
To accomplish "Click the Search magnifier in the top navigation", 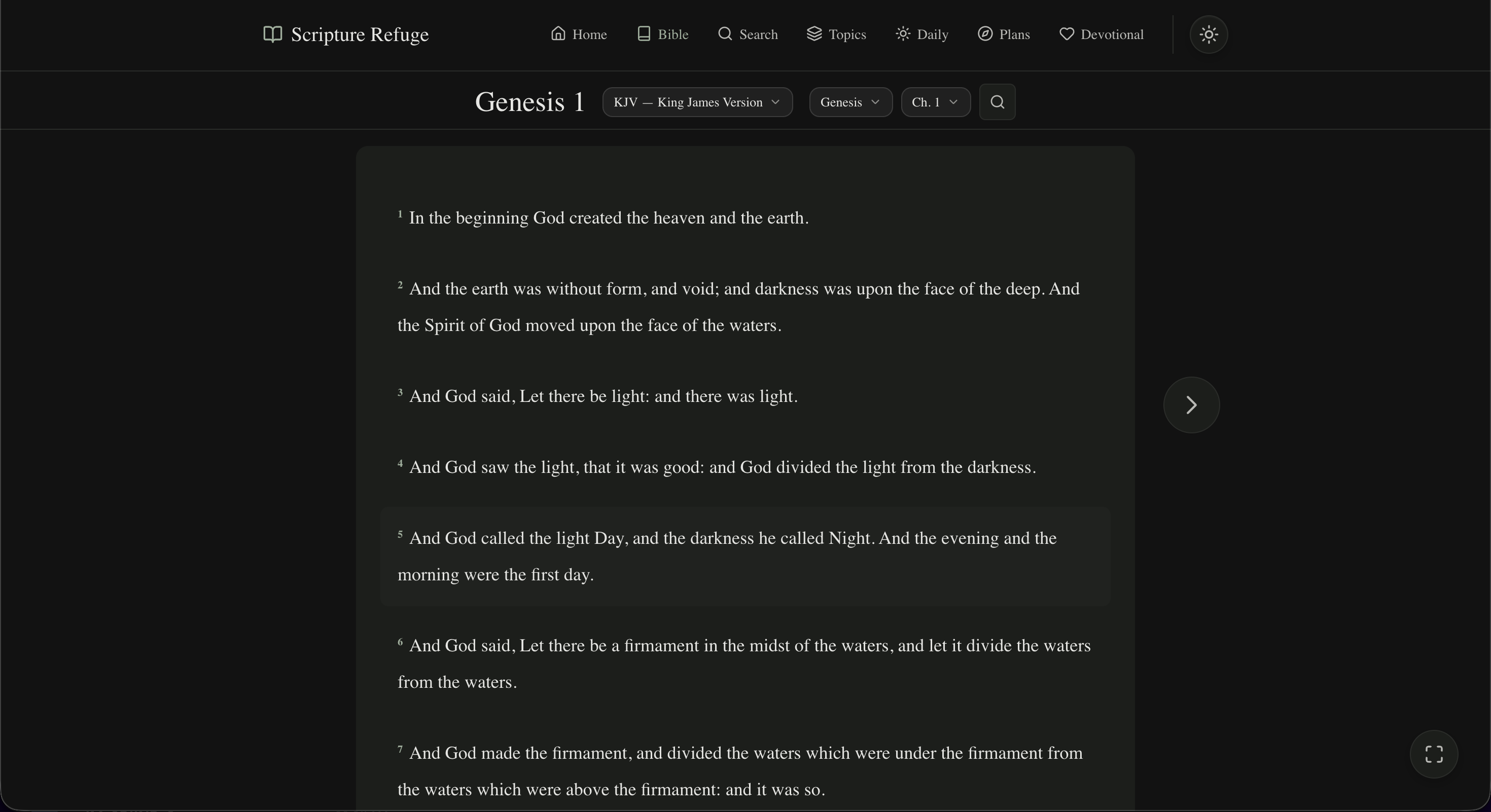I will coord(724,34).
